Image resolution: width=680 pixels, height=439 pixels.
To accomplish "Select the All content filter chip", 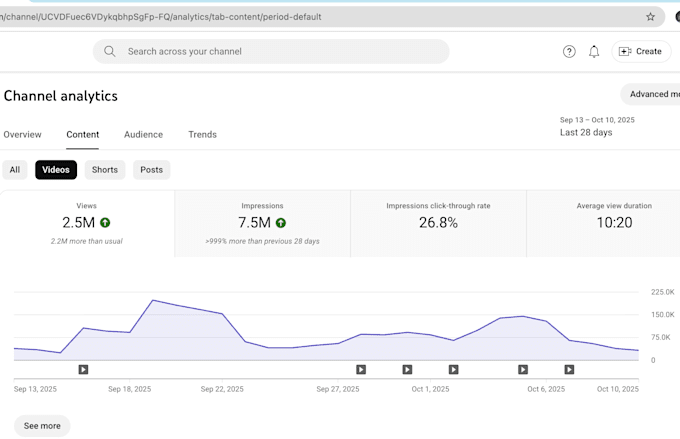I will coord(15,170).
